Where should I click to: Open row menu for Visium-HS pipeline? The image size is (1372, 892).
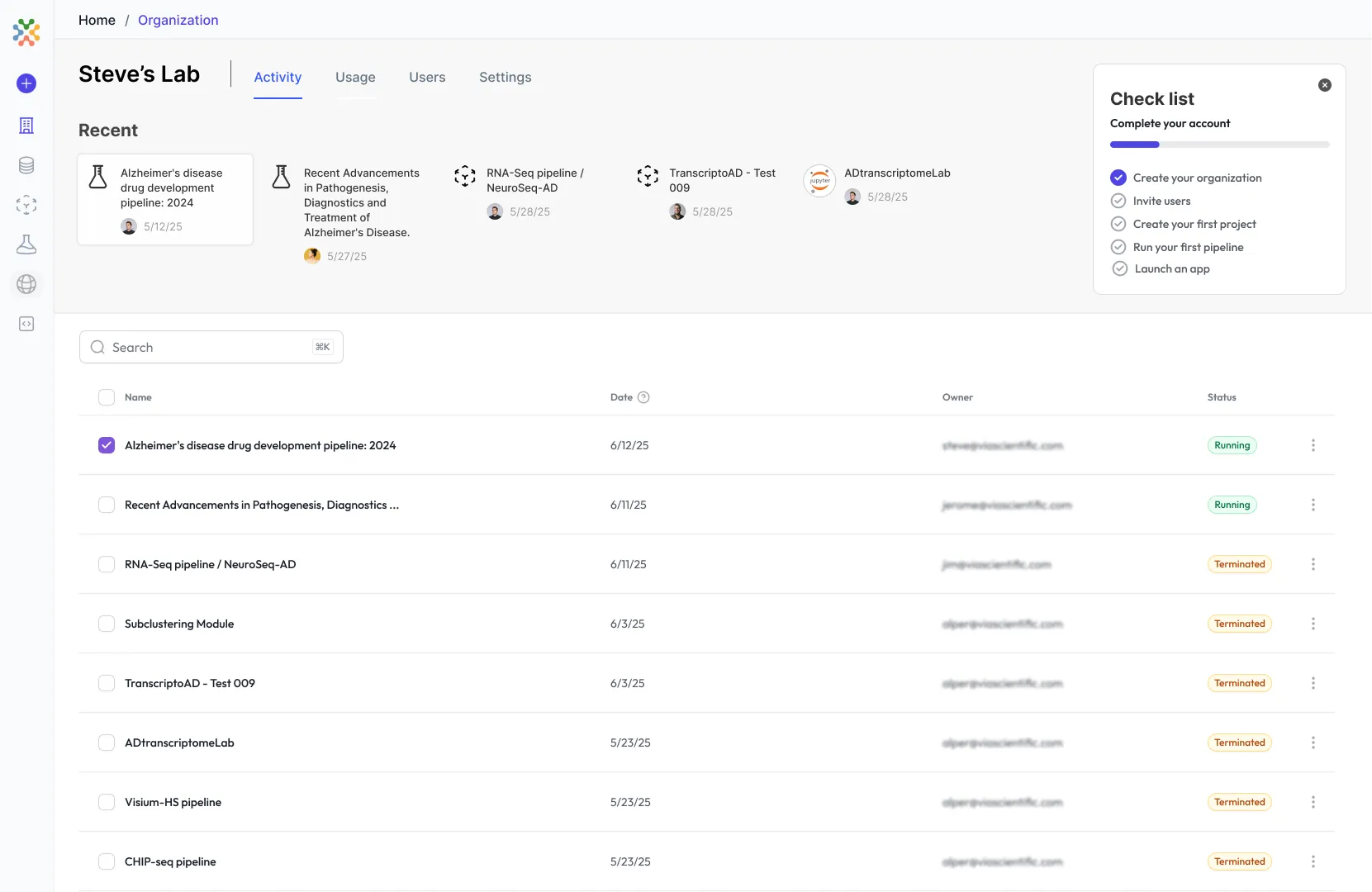1313,802
